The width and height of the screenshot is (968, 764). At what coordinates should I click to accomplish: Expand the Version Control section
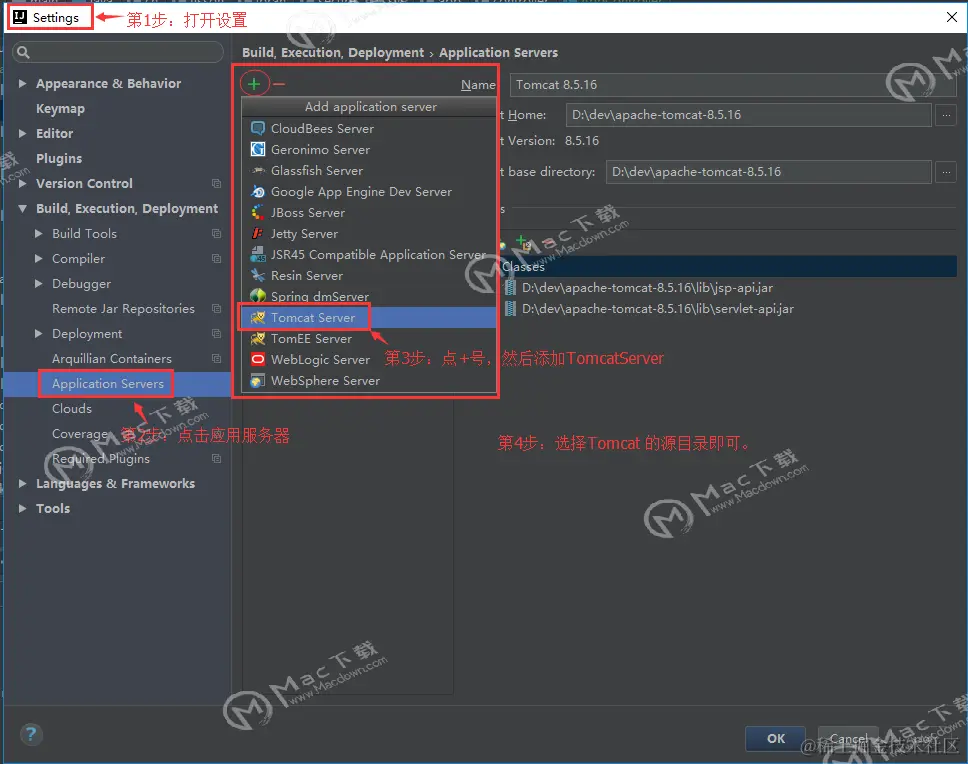click(x=22, y=183)
